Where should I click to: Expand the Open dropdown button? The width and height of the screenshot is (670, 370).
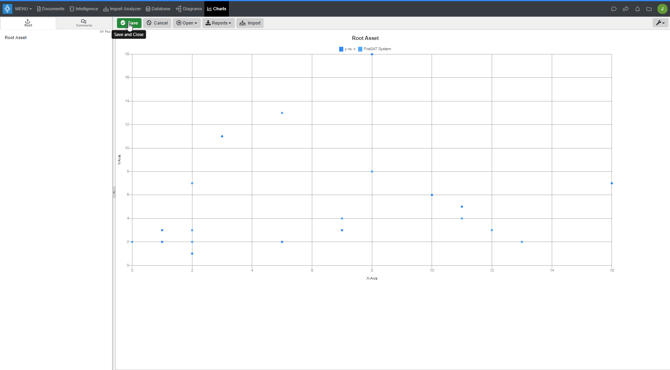[187, 23]
